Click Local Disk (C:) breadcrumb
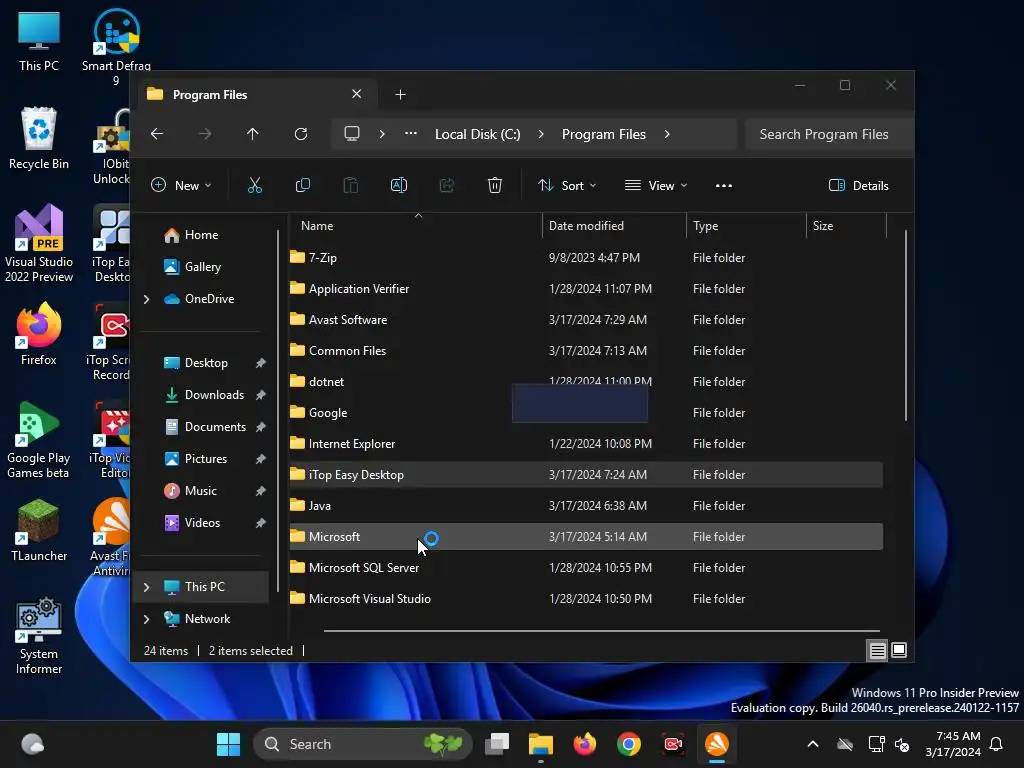 point(477,134)
